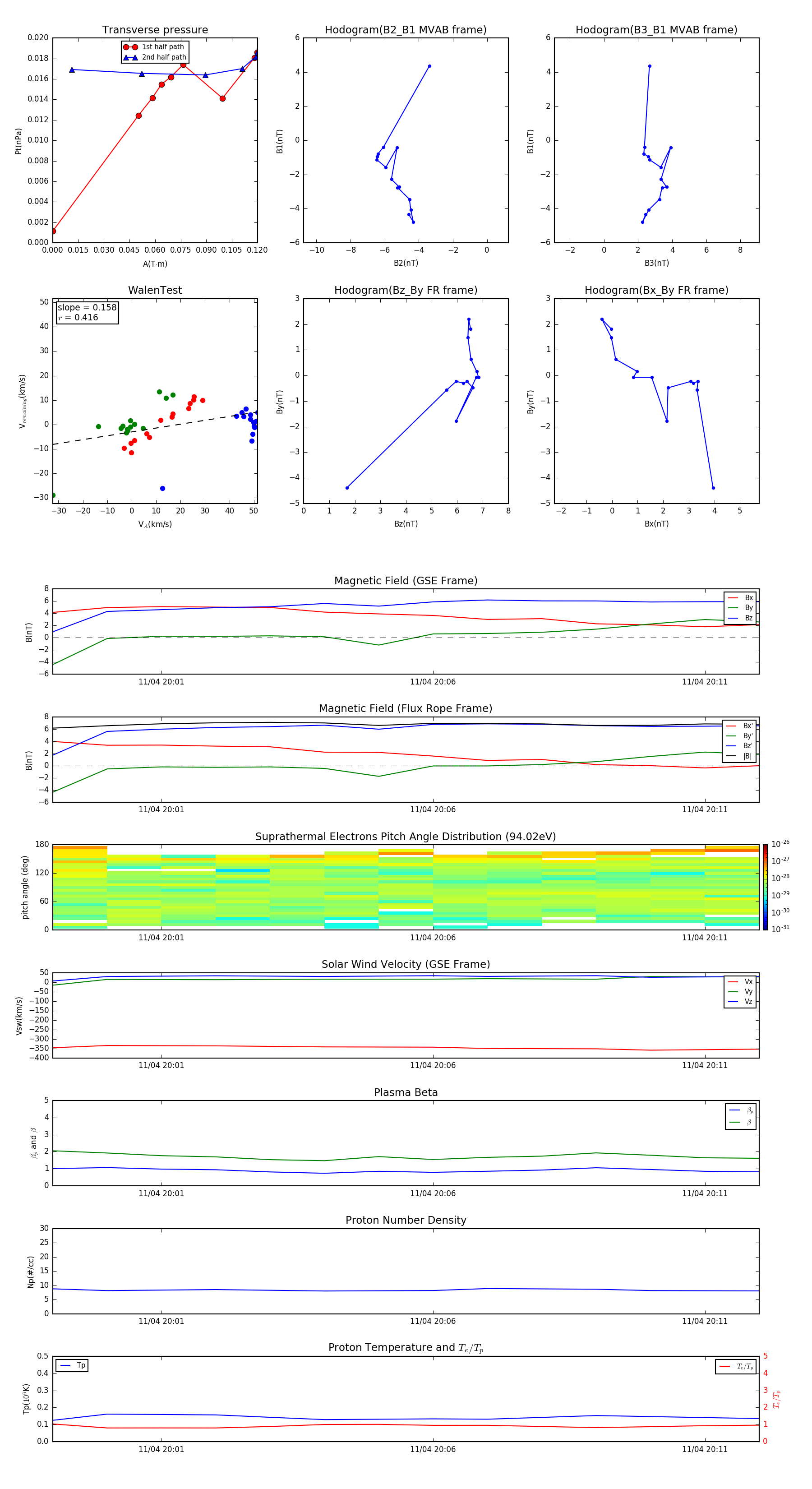The height and width of the screenshot is (1489, 812).
Task: Click the 'B3(nT)' x-axis label
Action: (656, 264)
